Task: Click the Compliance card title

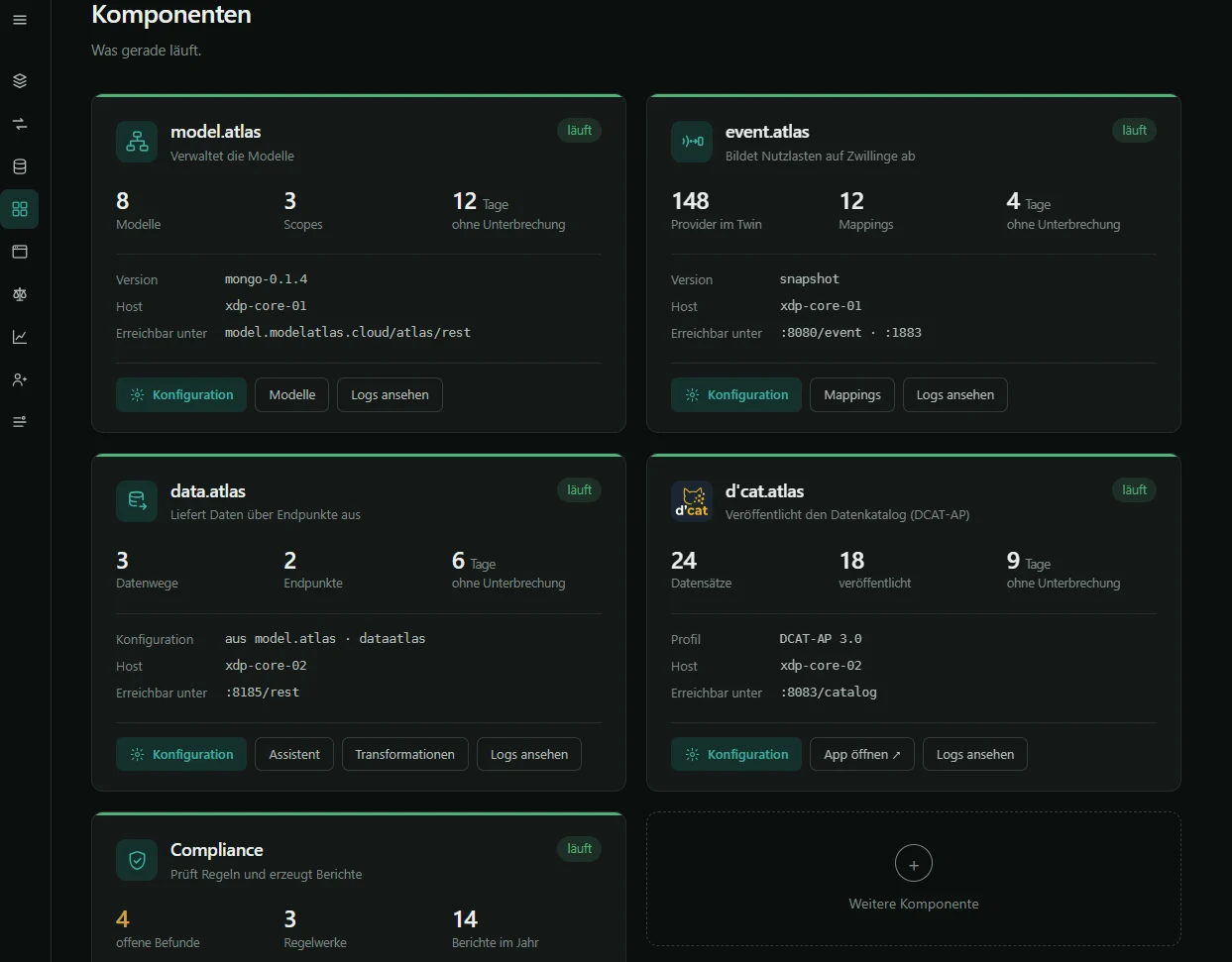Action: [217, 850]
